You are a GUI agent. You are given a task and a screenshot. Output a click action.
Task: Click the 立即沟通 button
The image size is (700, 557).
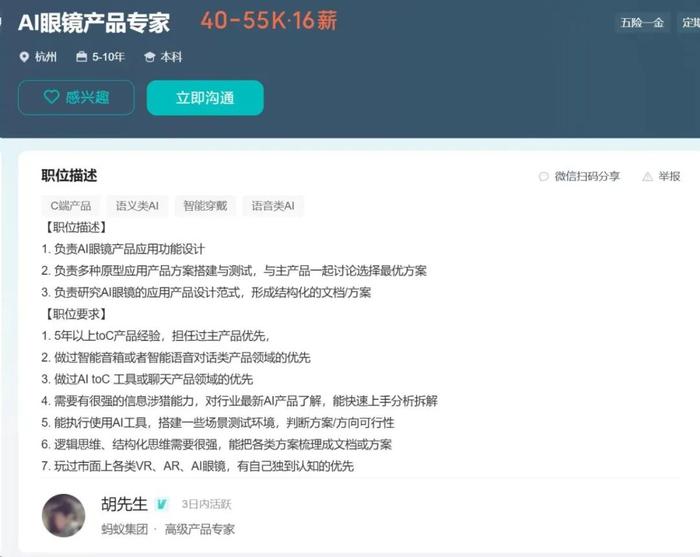pyautogui.click(x=205, y=98)
